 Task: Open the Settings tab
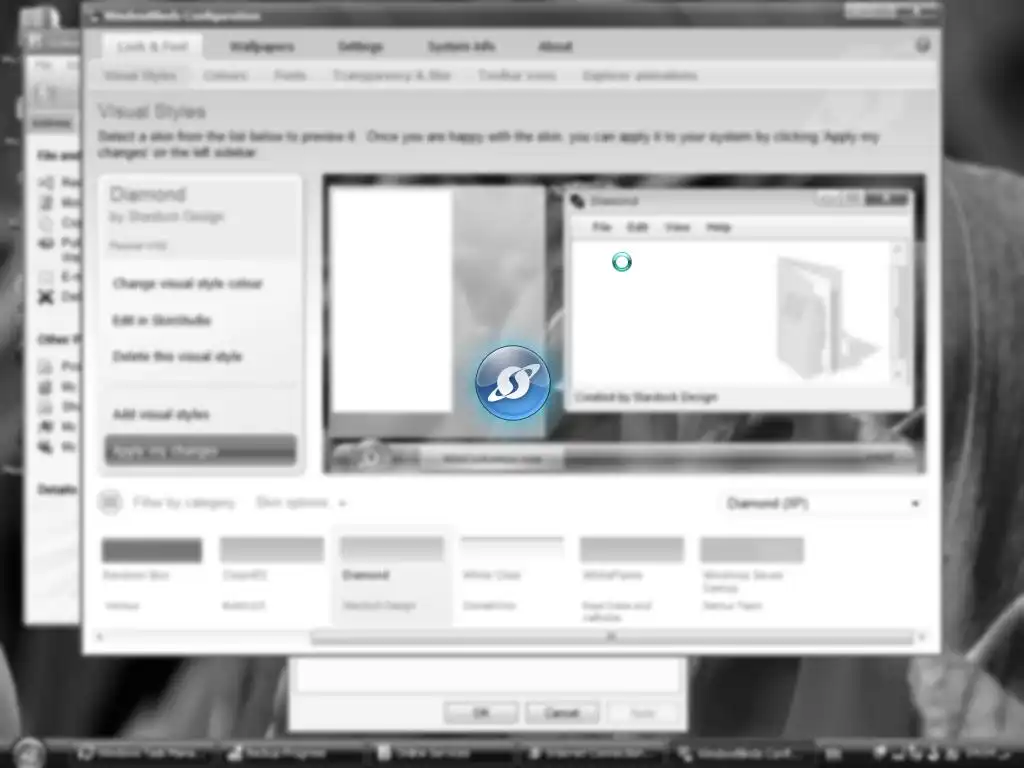360,46
